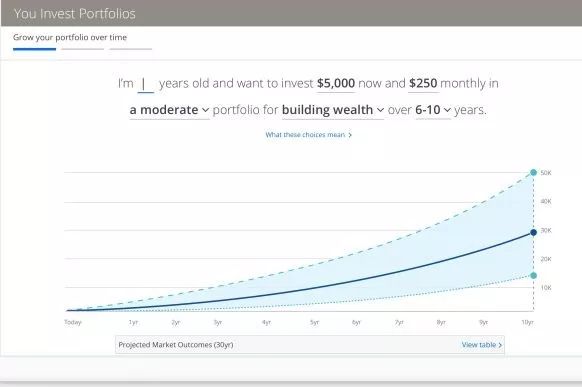This screenshot has width=582, height=387.
Task: Edit the $5,000 initial investment amount
Action: 336,83
